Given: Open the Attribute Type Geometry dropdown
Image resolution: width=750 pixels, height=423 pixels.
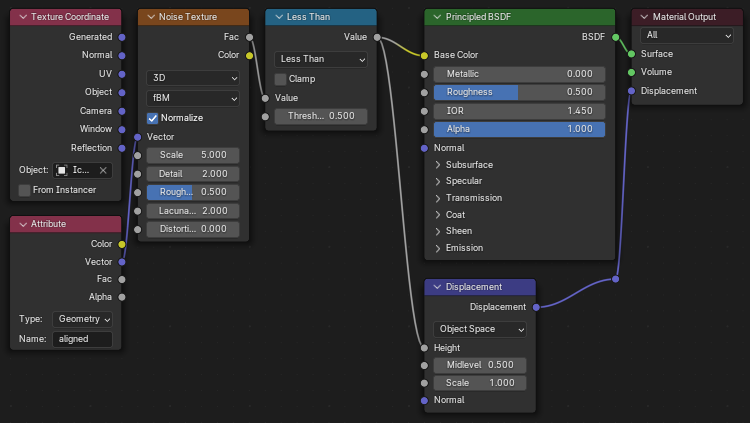Looking at the screenshot, I should pos(82,319).
